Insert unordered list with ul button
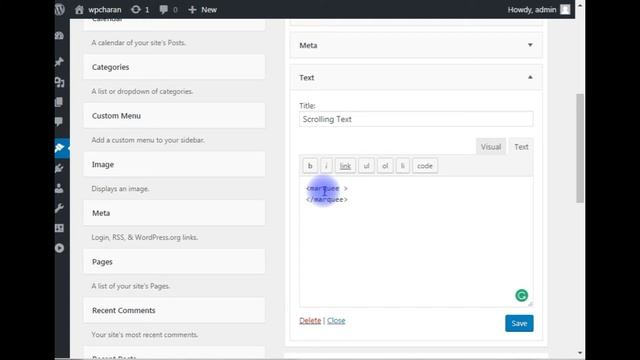Viewport: 640px width, 360px height. [x=366, y=166]
